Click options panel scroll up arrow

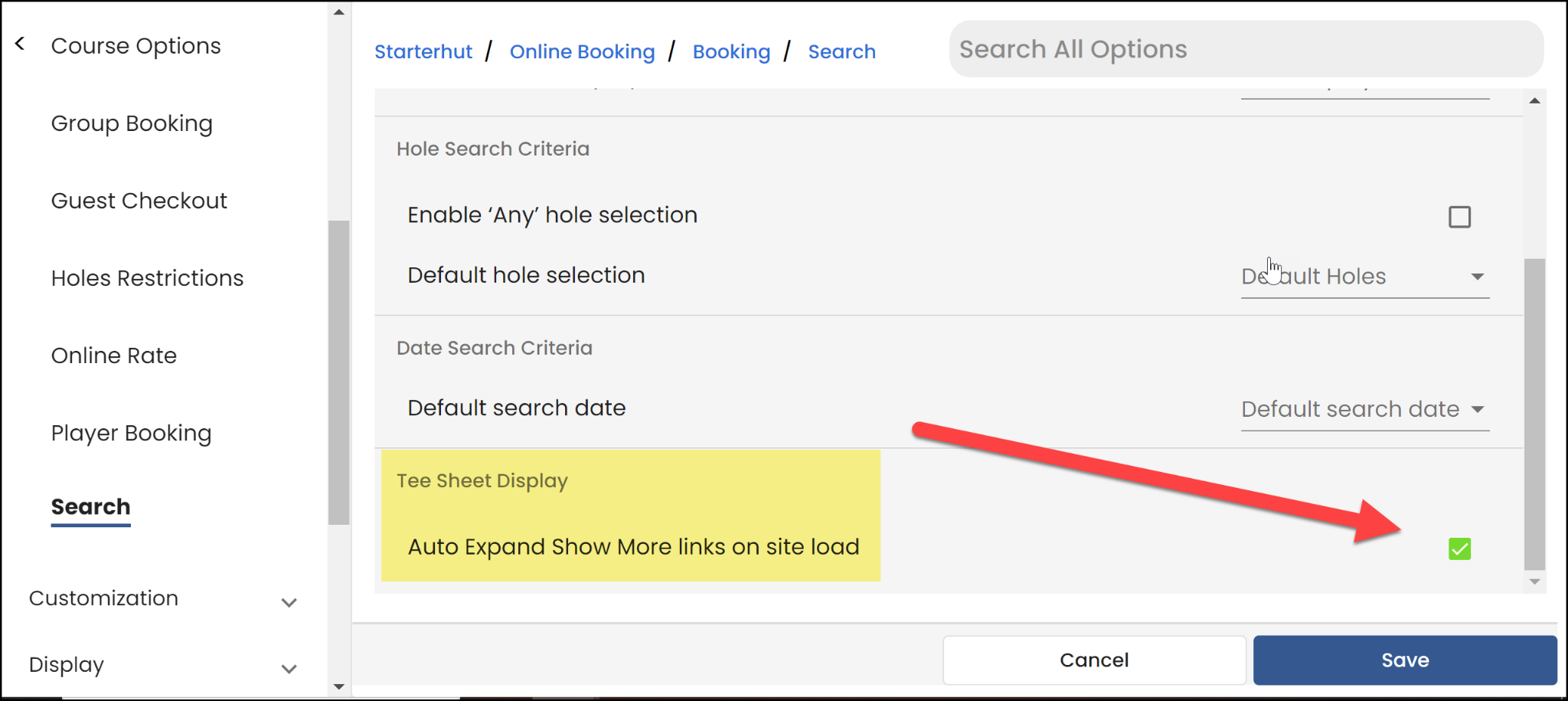[x=1534, y=100]
